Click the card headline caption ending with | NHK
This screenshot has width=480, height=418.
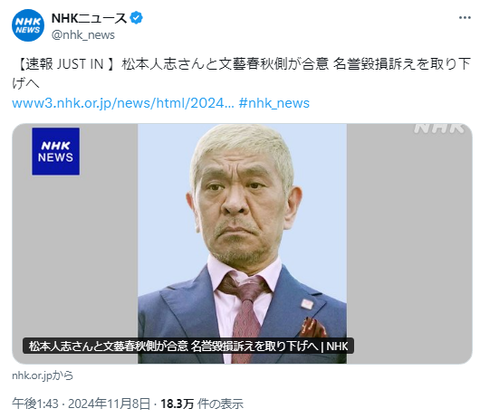pos(188,346)
